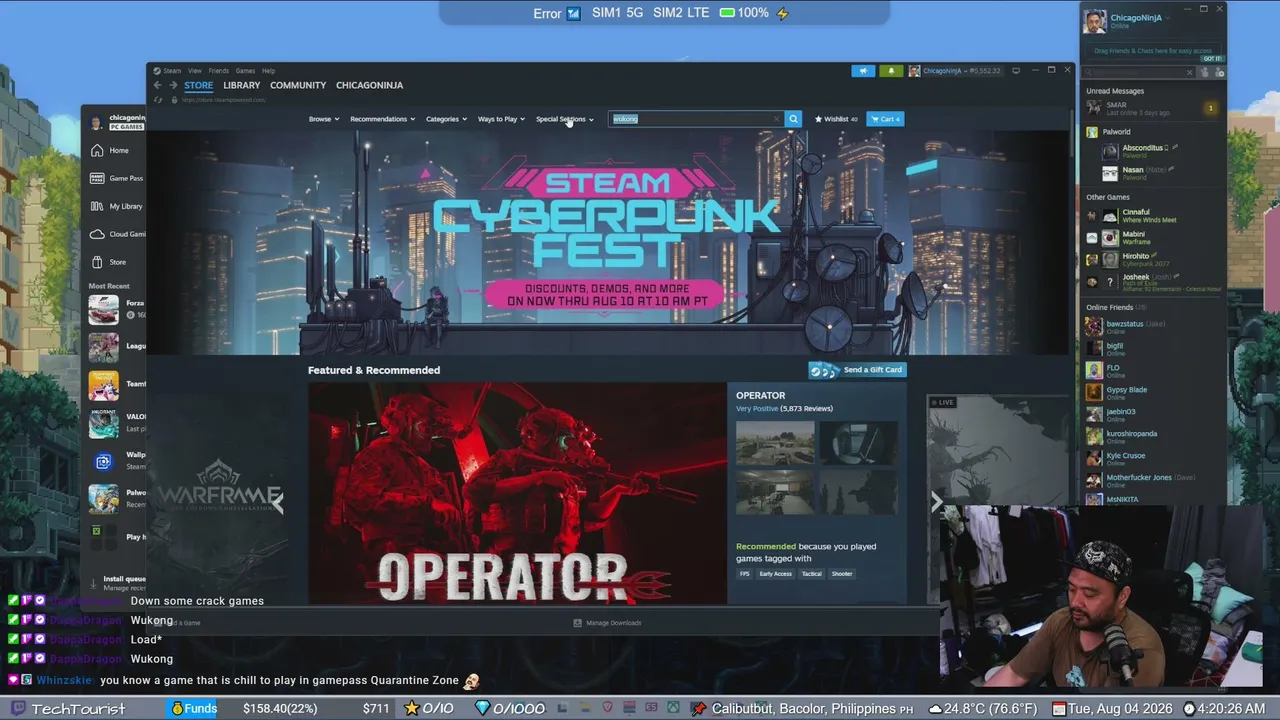Open chat with Cinnaful

tap(1153, 215)
